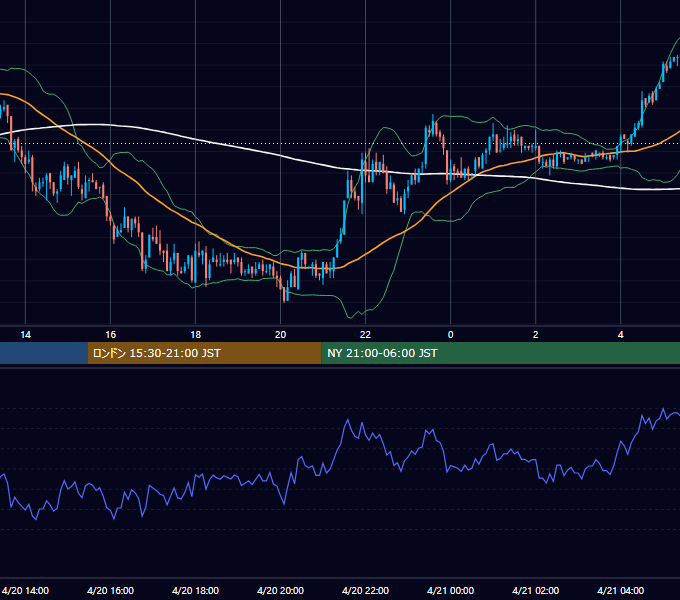Click the hour label 18 on price chart axis
The width and height of the screenshot is (680, 600).
pyautogui.click(x=196, y=335)
